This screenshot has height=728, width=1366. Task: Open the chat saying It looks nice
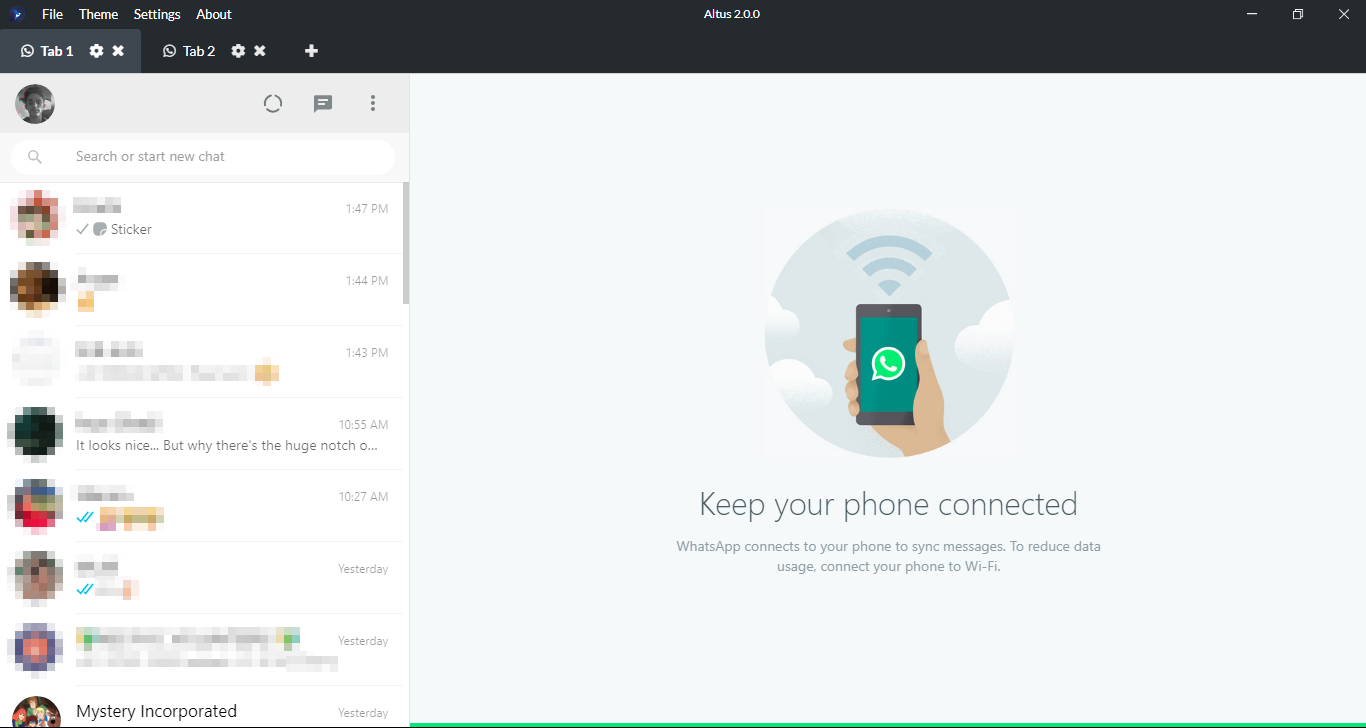coord(201,434)
